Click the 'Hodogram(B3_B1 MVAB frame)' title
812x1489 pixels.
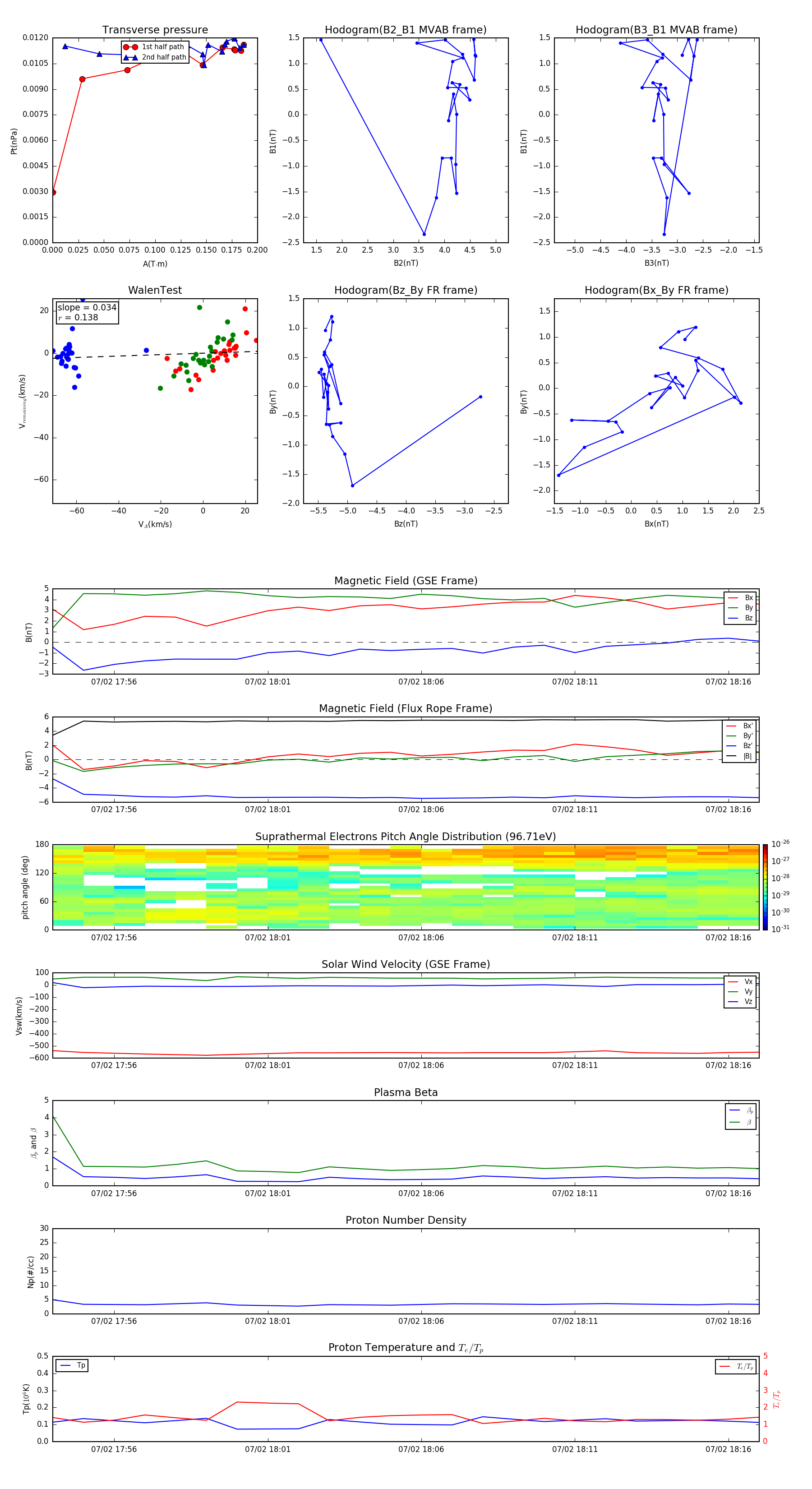[656, 30]
